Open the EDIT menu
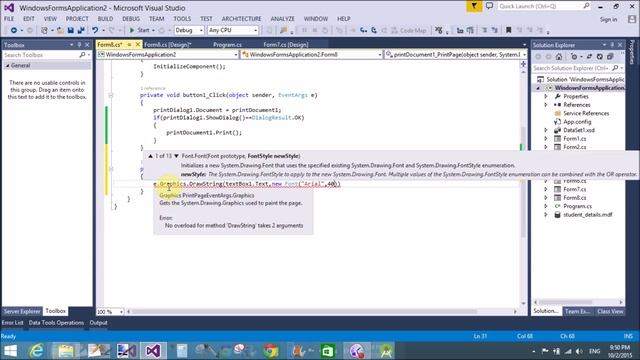 29,19
